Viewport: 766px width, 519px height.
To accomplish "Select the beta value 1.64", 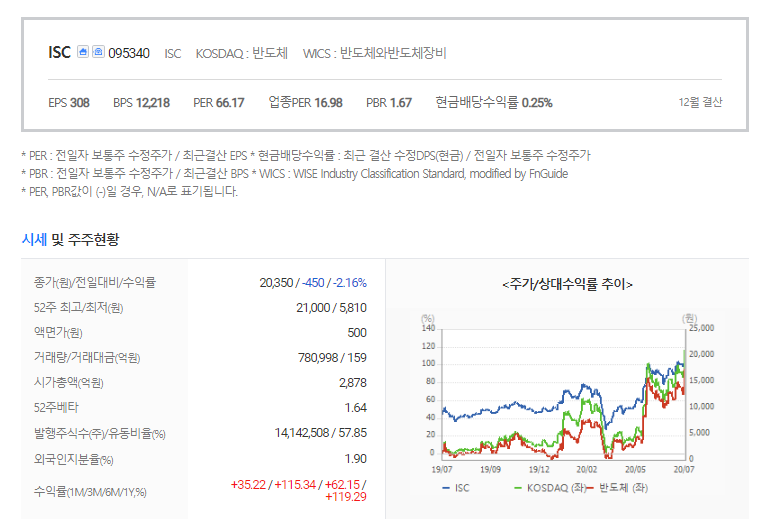I will click(x=356, y=408).
